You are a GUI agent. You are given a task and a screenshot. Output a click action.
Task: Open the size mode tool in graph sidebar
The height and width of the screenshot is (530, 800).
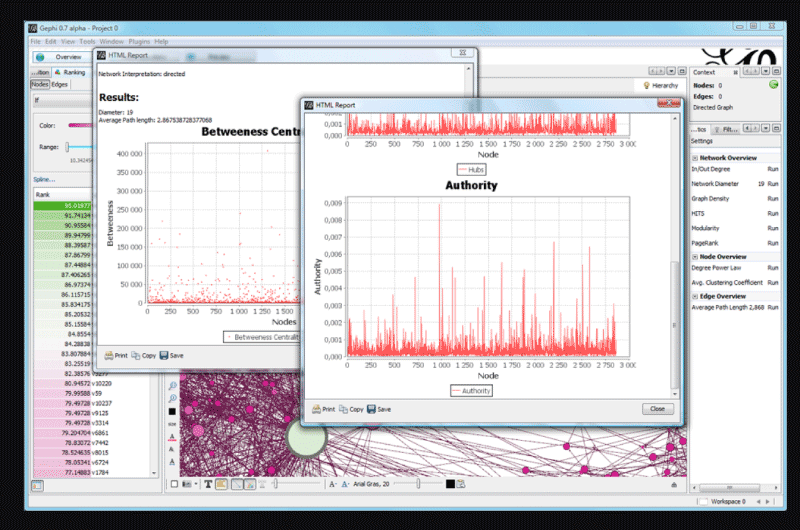[x=172, y=424]
